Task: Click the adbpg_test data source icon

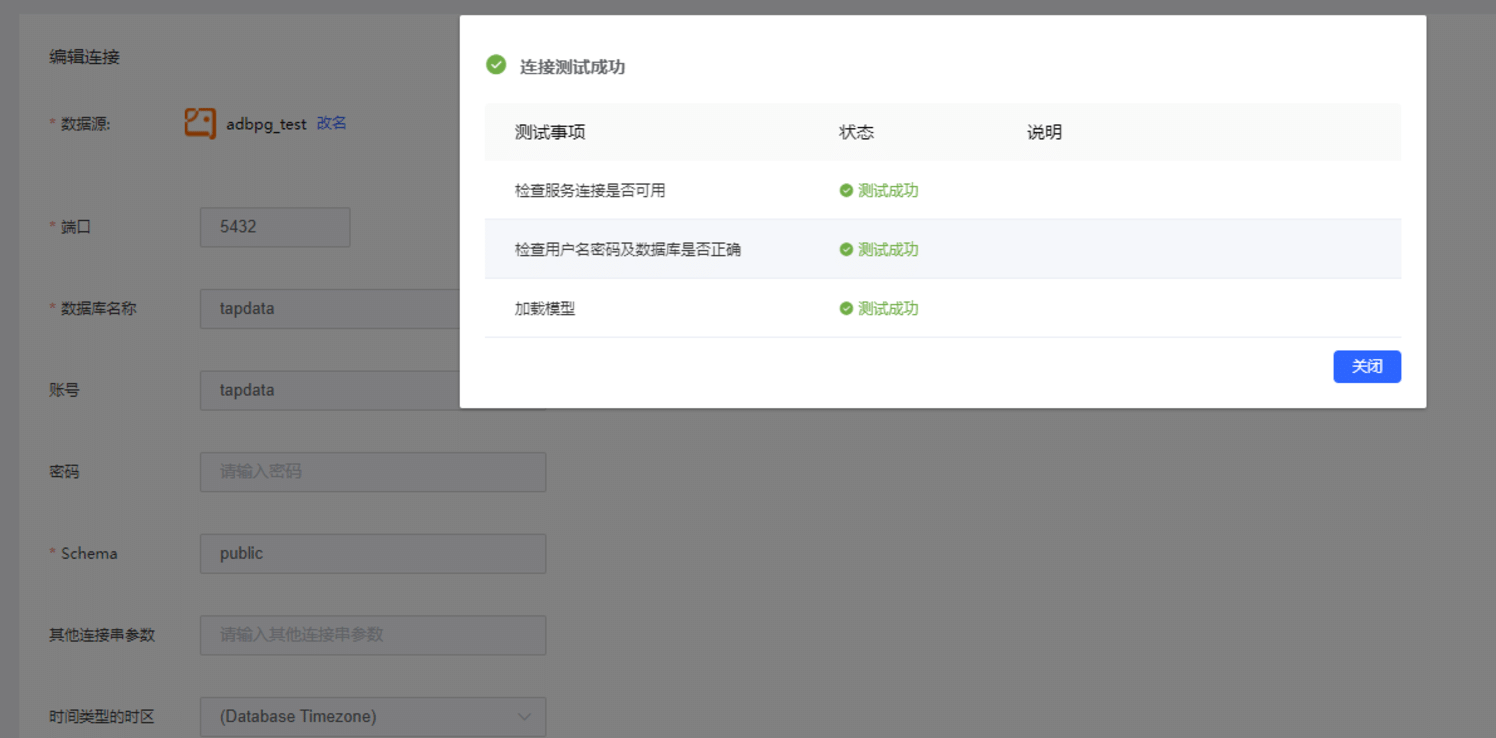Action: tap(200, 123)
